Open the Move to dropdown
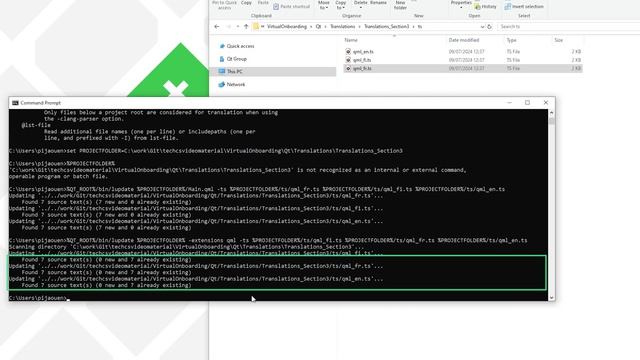The image size is (640, 360). tap(323, 5)
